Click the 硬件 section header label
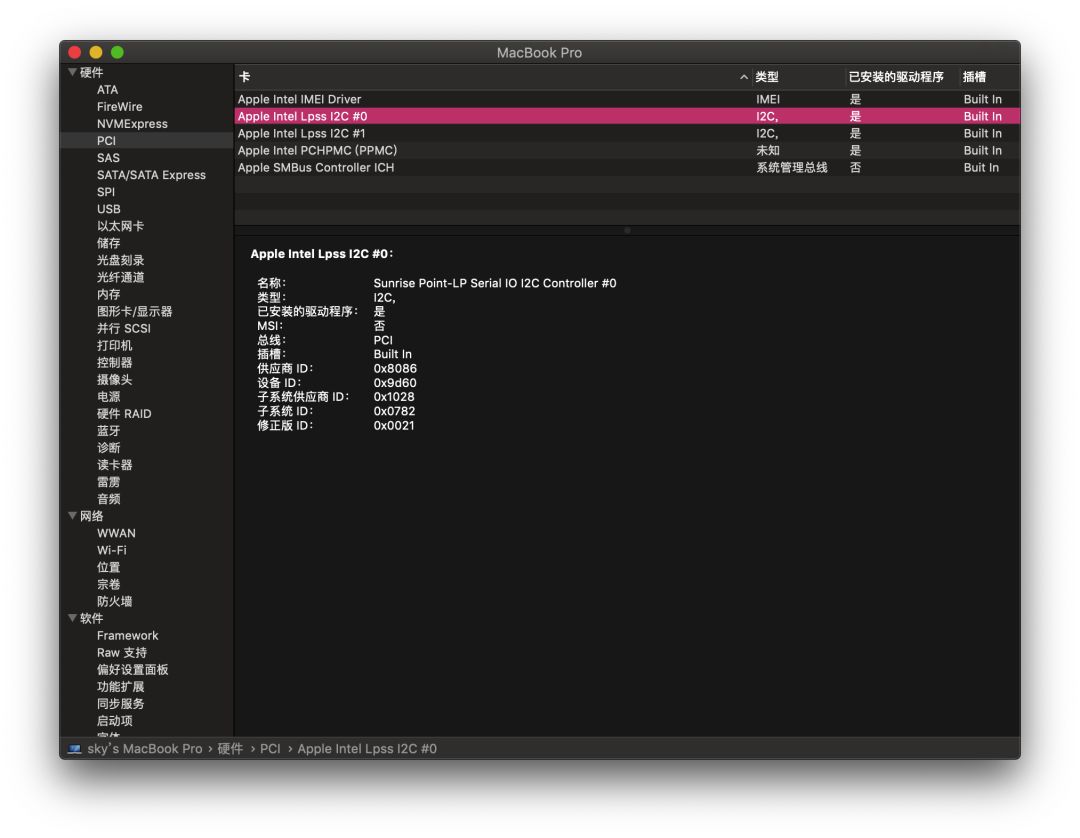 pyautogui.click(x=92, y=72)
